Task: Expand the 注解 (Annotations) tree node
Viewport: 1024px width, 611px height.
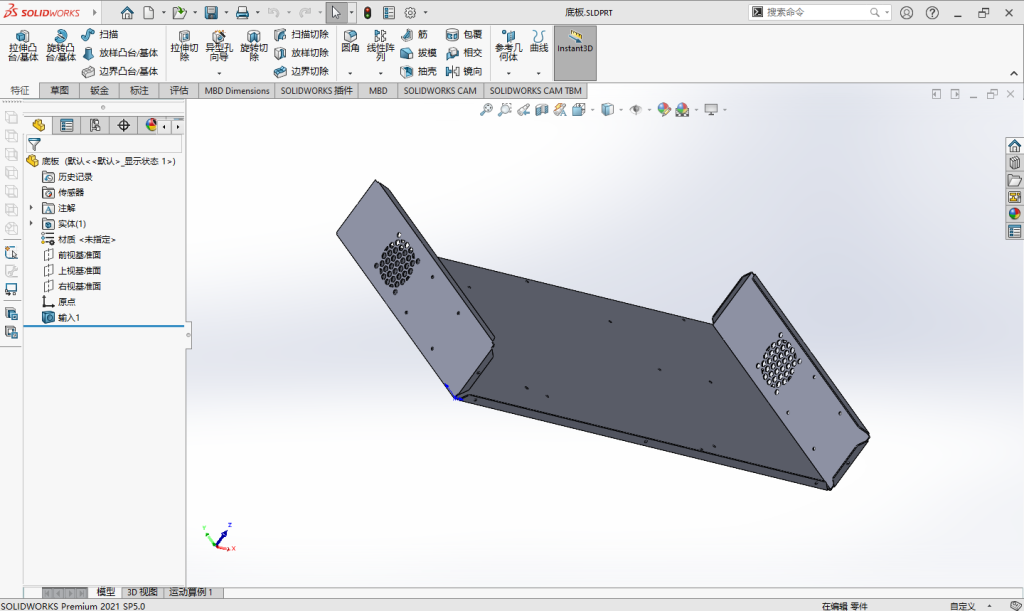Action: click(32, 208)
